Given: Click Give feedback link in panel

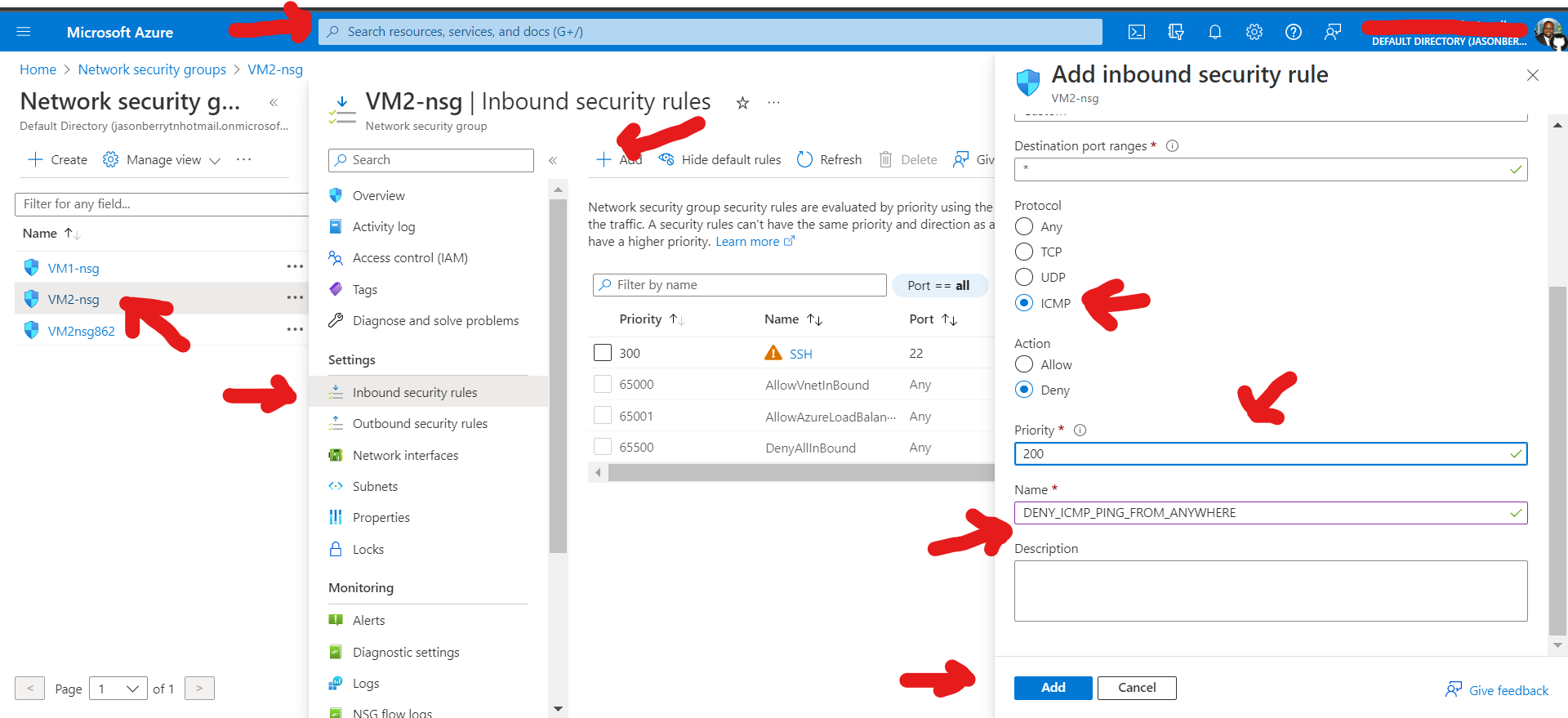Looking at the screenshot, I should coord(1497,690).
